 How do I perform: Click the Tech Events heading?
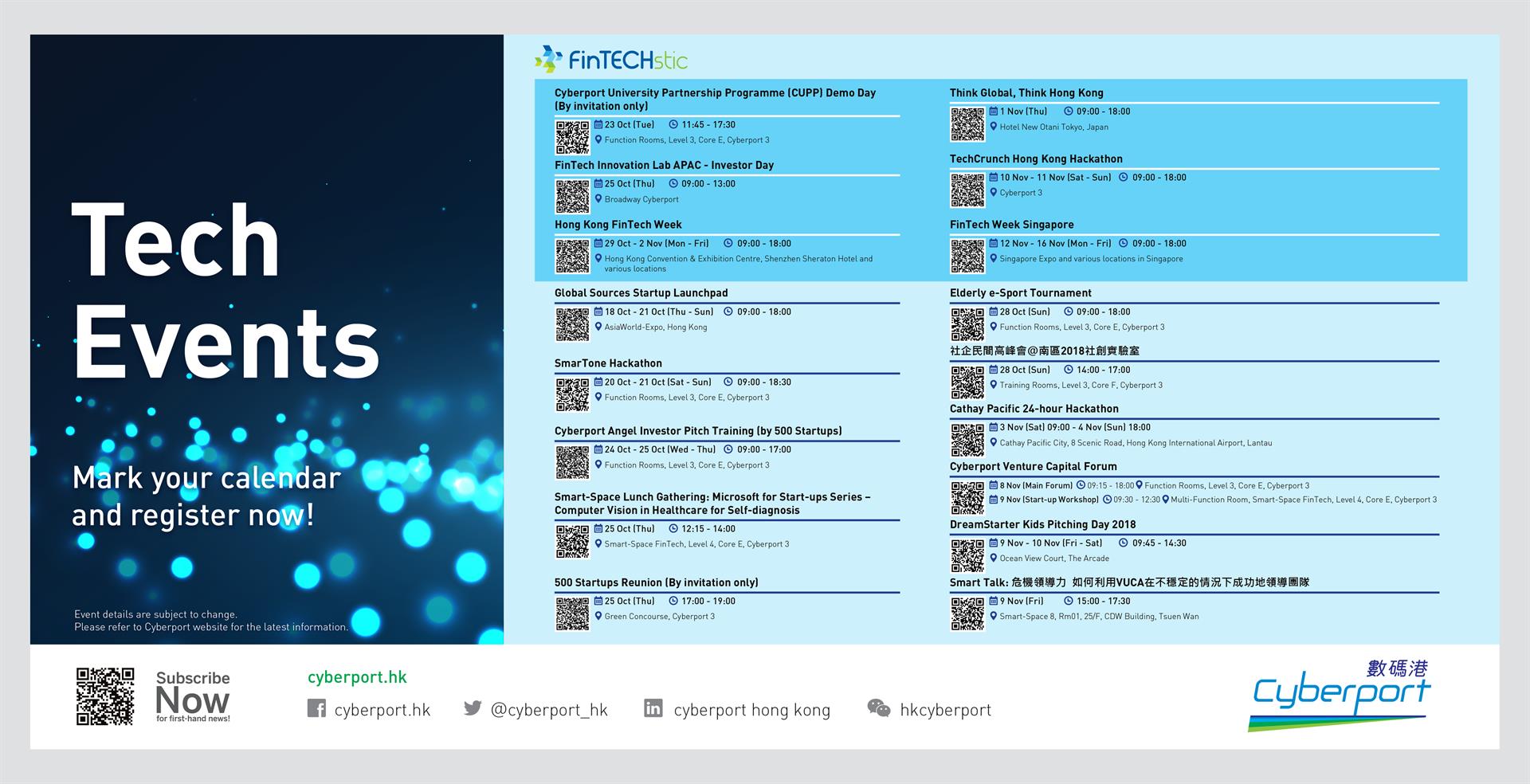click(226, 291)
